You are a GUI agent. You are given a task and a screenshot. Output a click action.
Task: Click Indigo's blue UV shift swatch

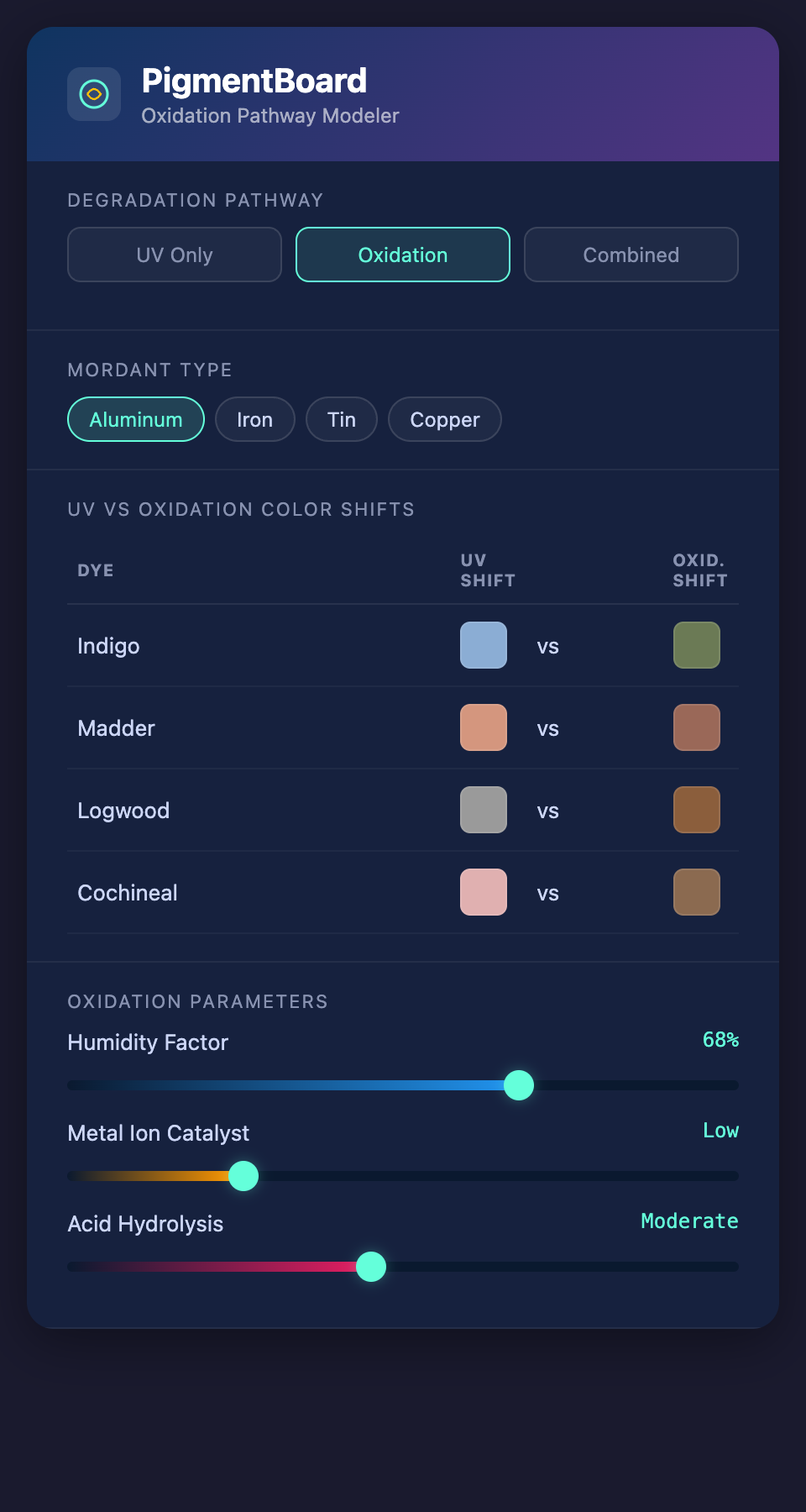point(484,645)
